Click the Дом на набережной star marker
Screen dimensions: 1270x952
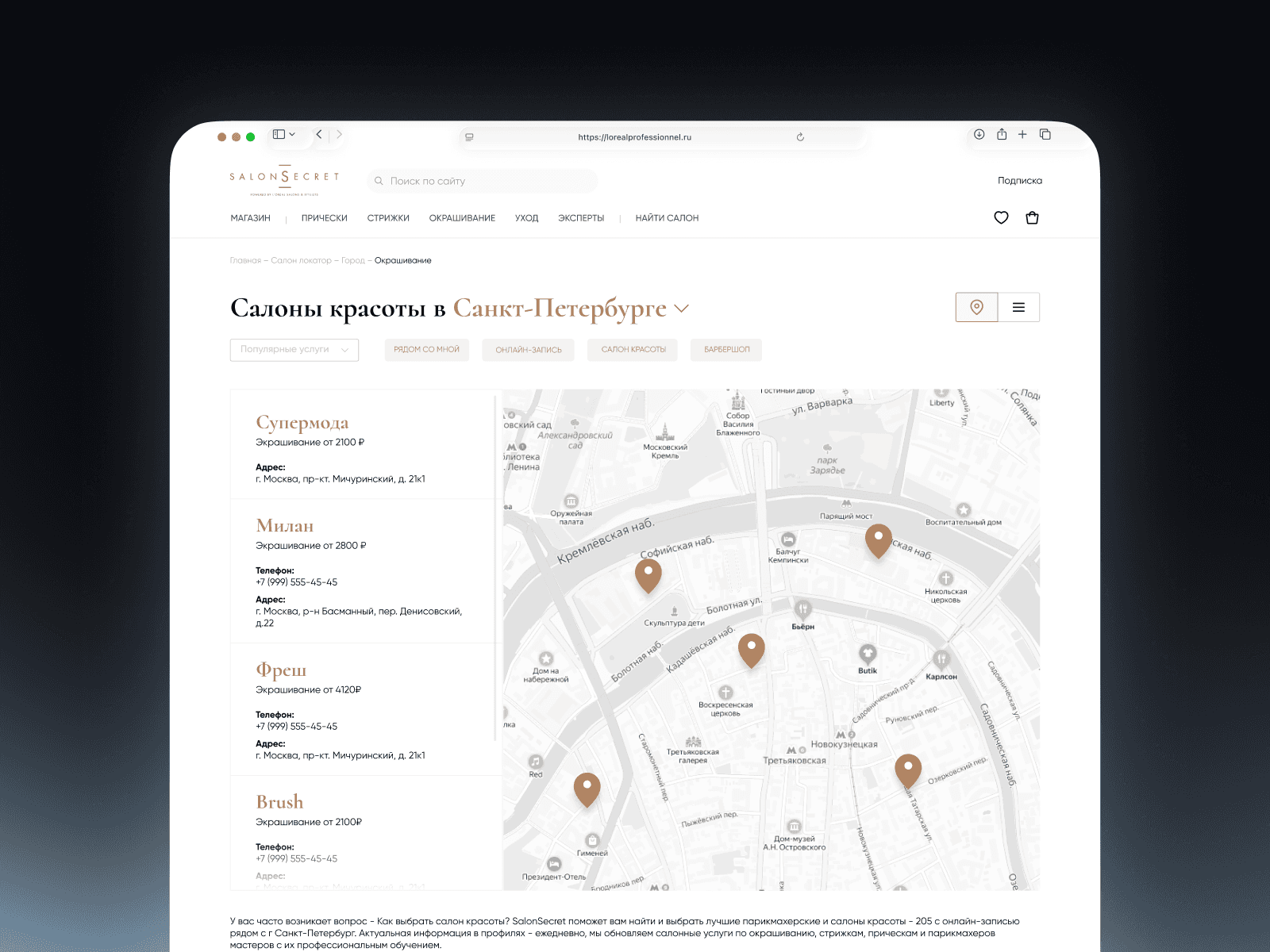[x=546, y=658]
